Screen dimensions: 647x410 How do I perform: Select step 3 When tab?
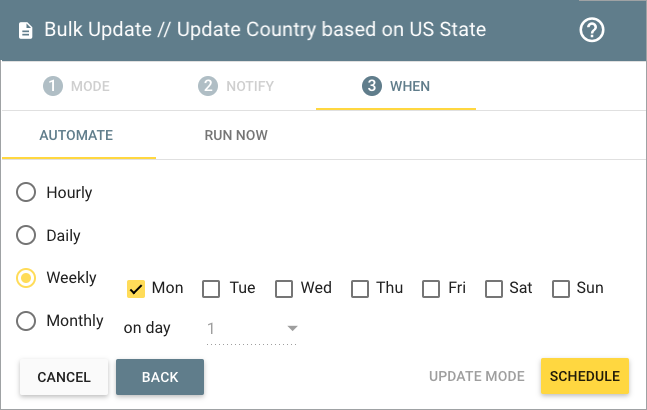(396, 86)
